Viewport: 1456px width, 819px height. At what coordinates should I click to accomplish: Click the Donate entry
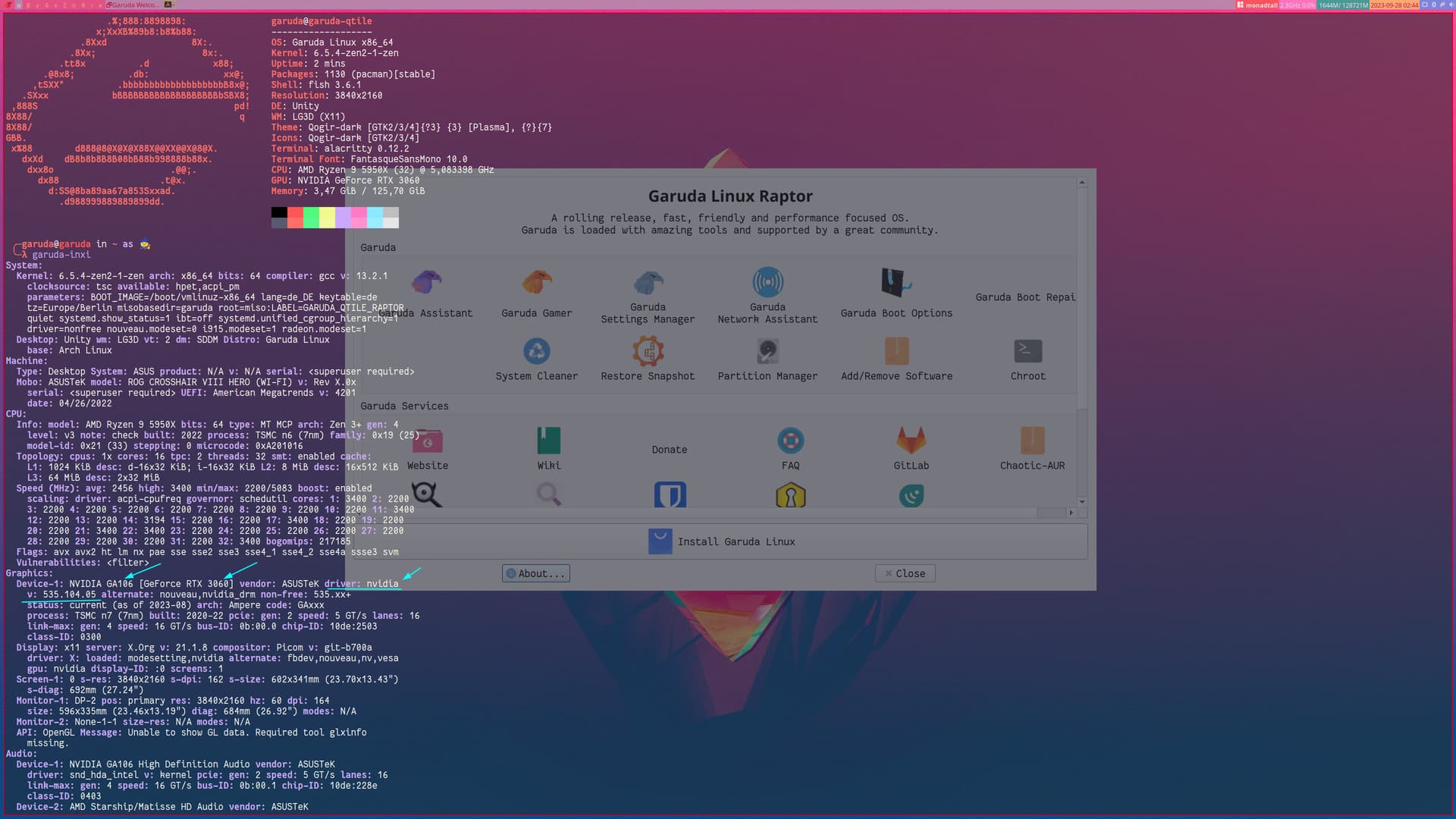coord(669,450)
